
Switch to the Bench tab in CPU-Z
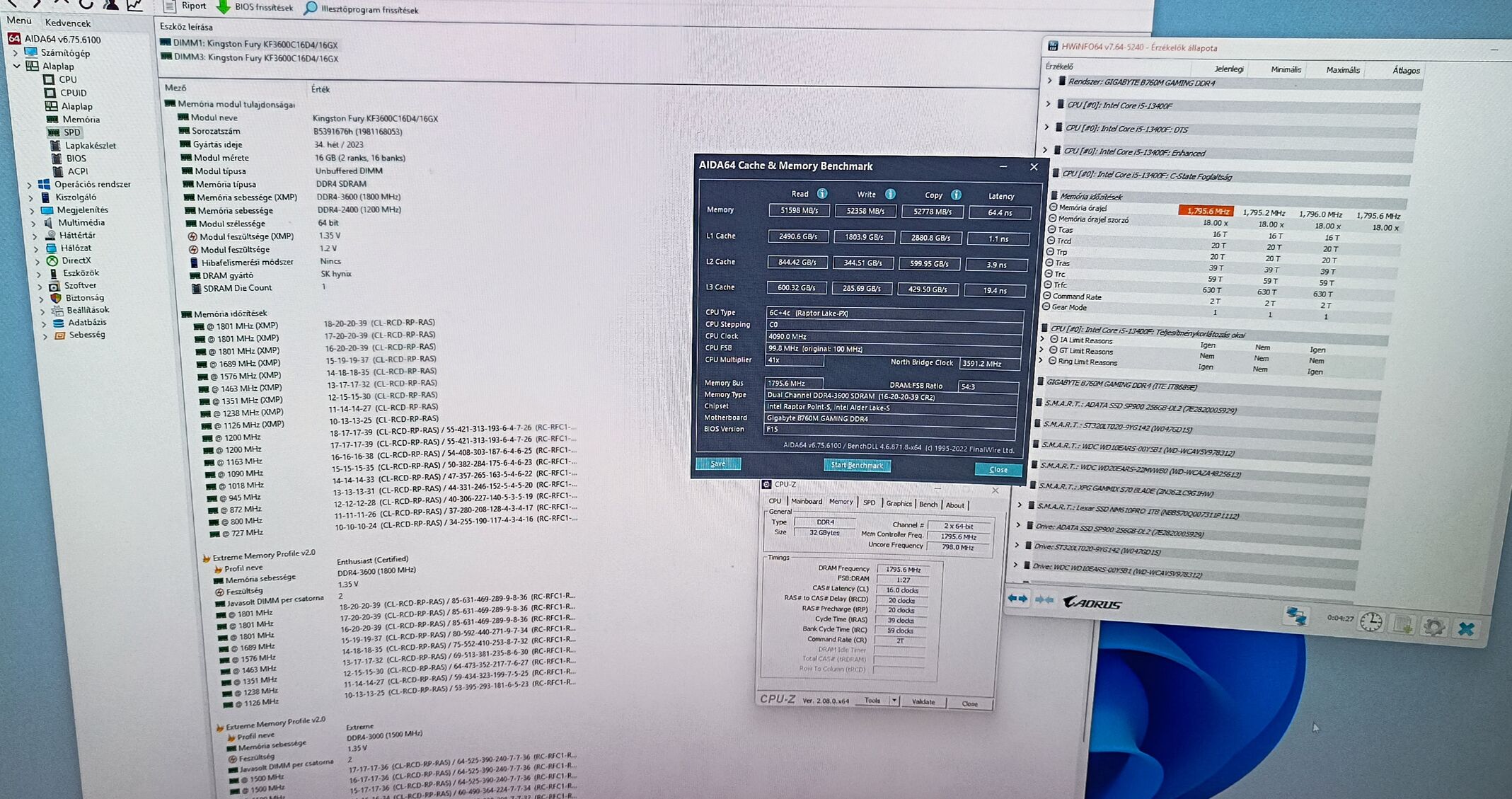[x=928, y=504]
